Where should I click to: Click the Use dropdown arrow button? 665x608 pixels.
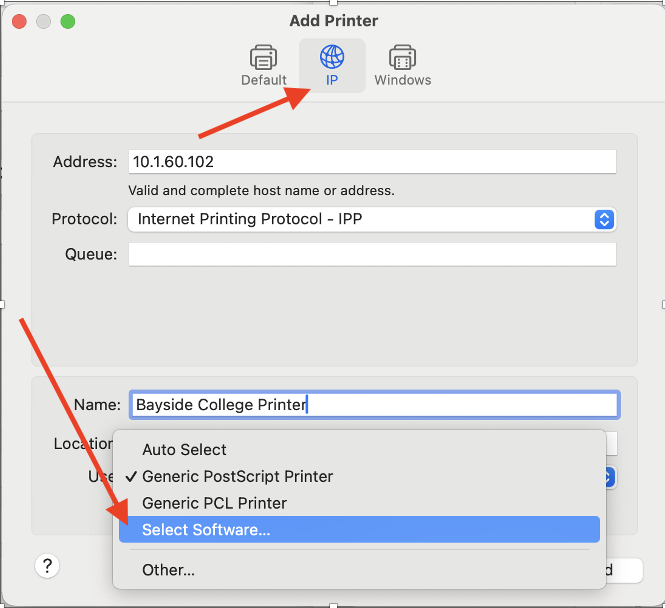point(609,477)
